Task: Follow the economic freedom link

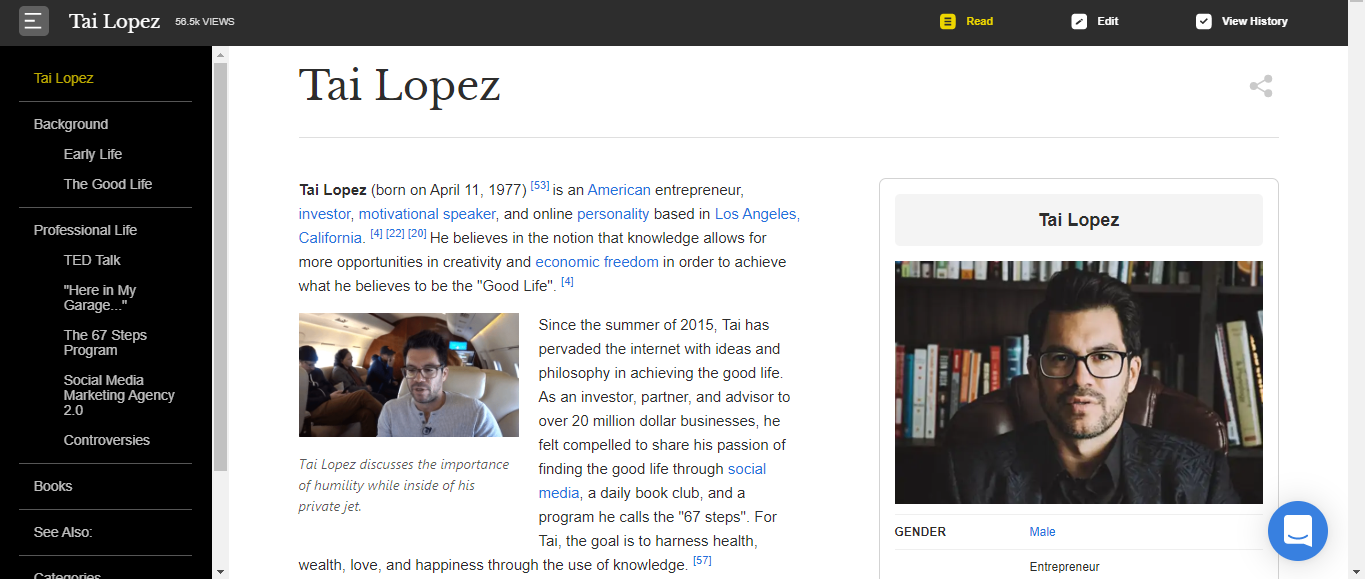Action: tap(596, 262)
